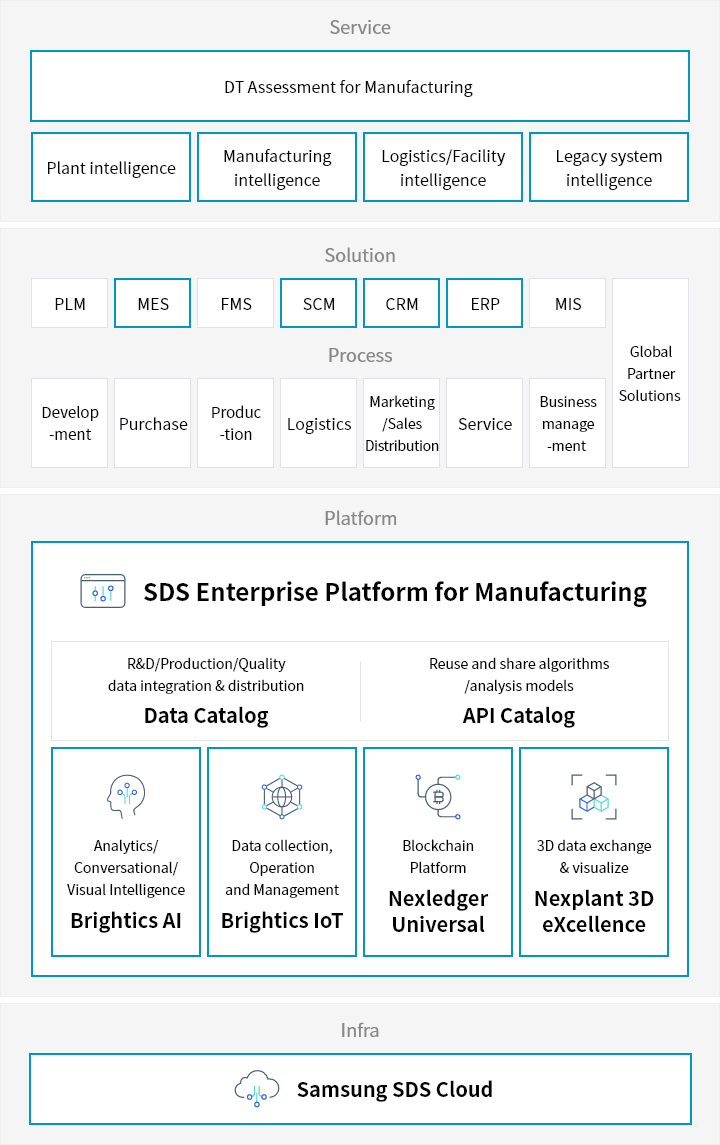Click the Service section heading

[x=360, y=27]
